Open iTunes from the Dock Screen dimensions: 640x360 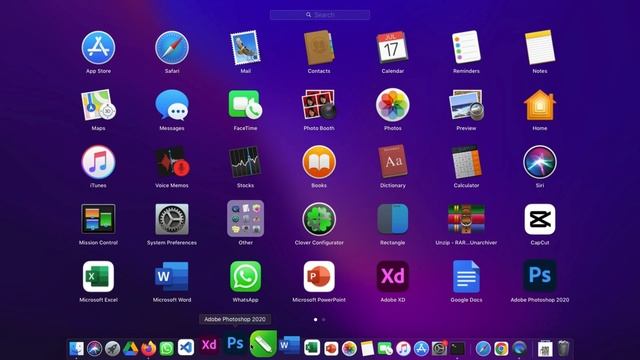pyautogui.click(x=403, y=349)
